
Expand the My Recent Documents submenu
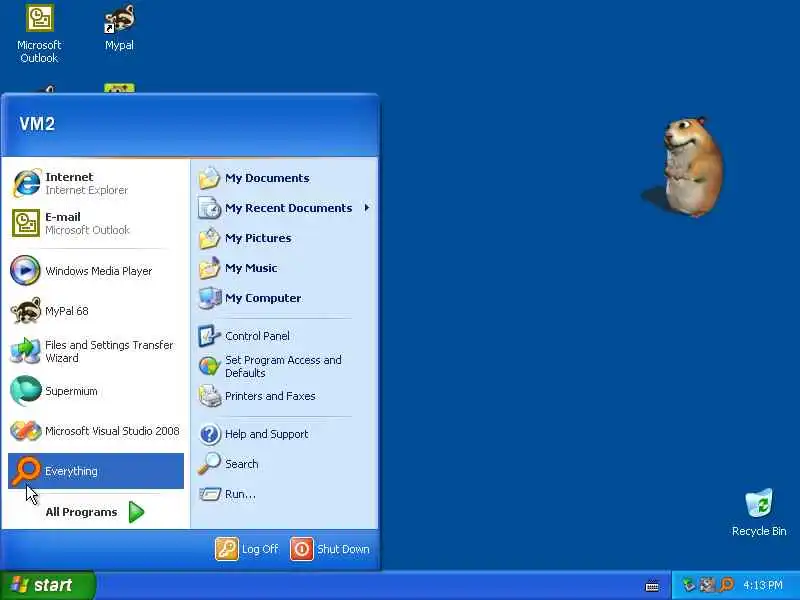284,208
